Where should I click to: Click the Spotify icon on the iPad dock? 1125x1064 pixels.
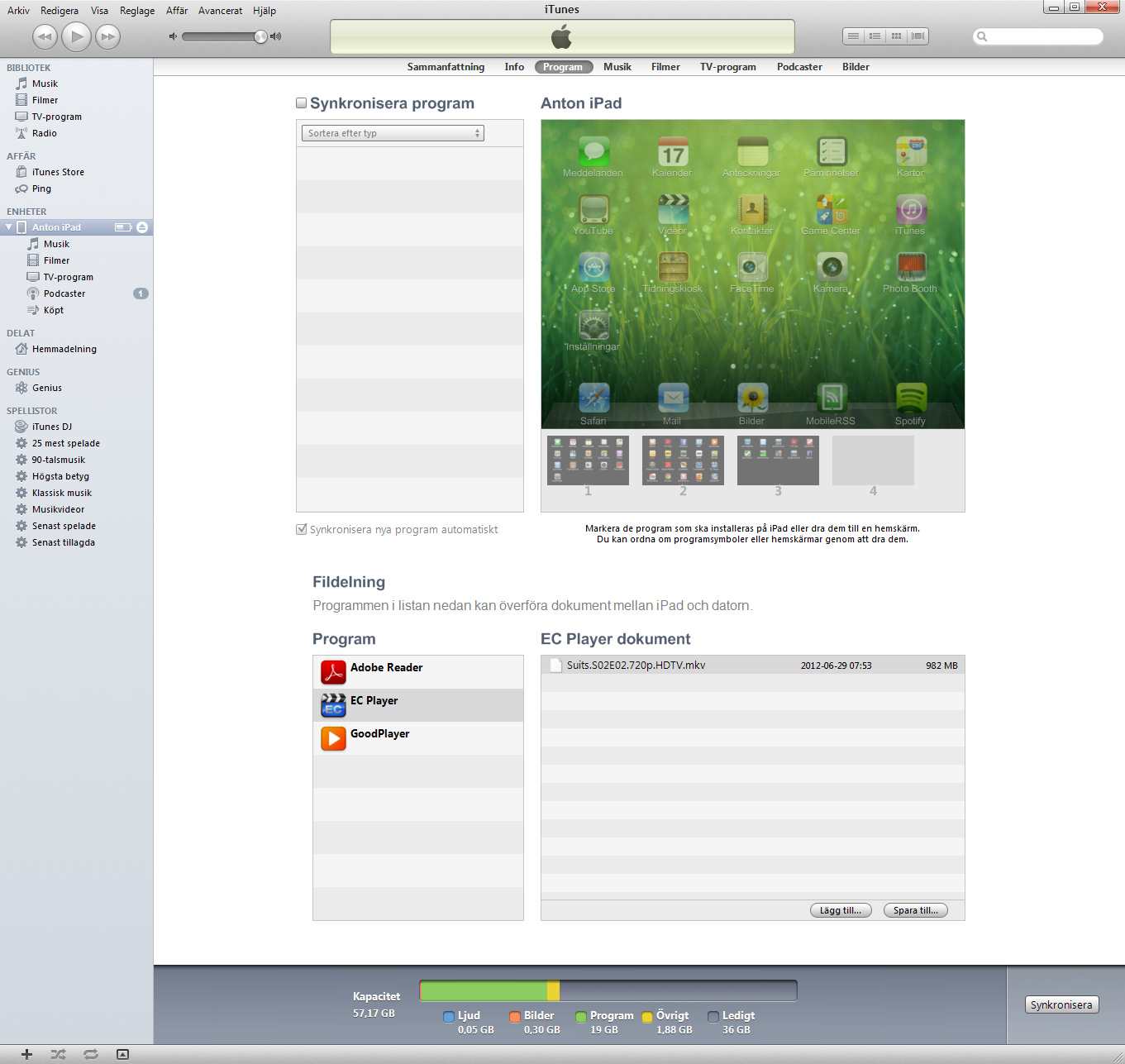tap(910, 399)
